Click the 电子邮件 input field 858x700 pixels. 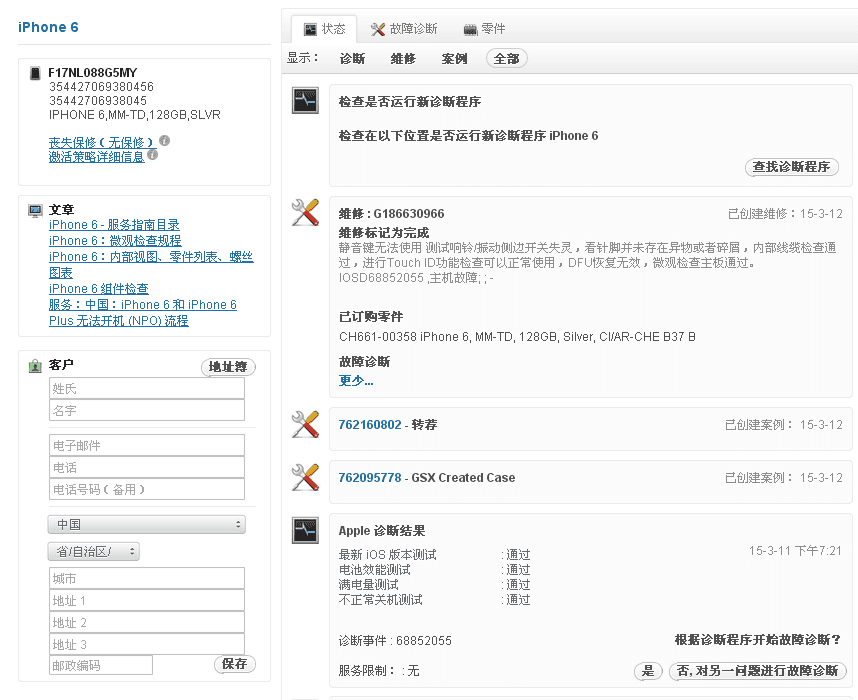147,446
